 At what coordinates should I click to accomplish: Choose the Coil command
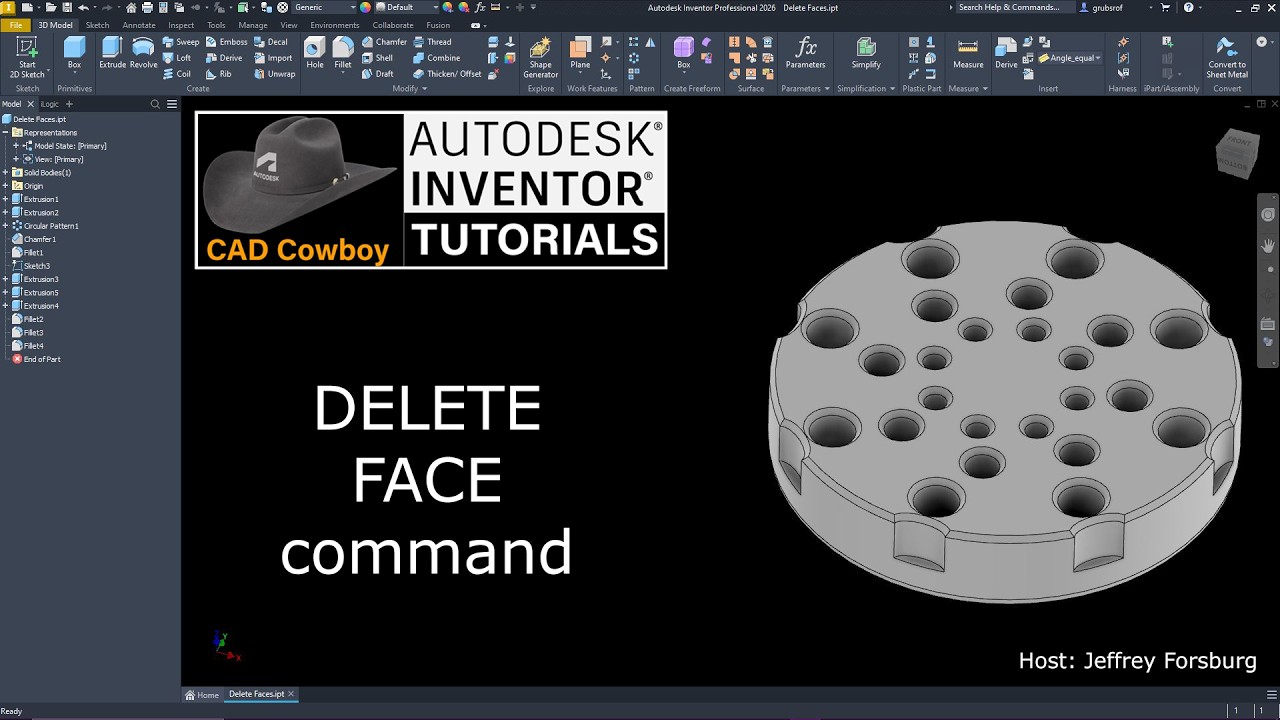pos(177,74)
